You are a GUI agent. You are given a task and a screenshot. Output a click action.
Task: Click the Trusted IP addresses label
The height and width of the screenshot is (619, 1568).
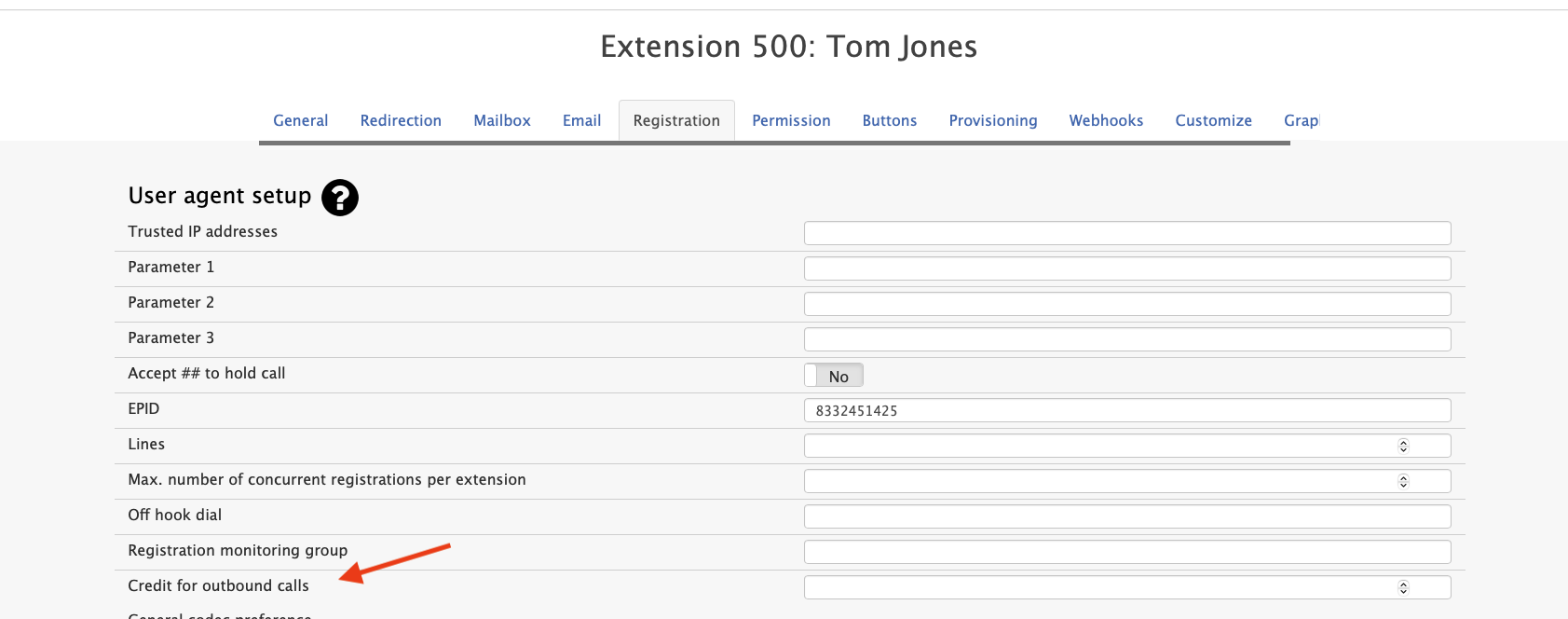coord(202,231)
